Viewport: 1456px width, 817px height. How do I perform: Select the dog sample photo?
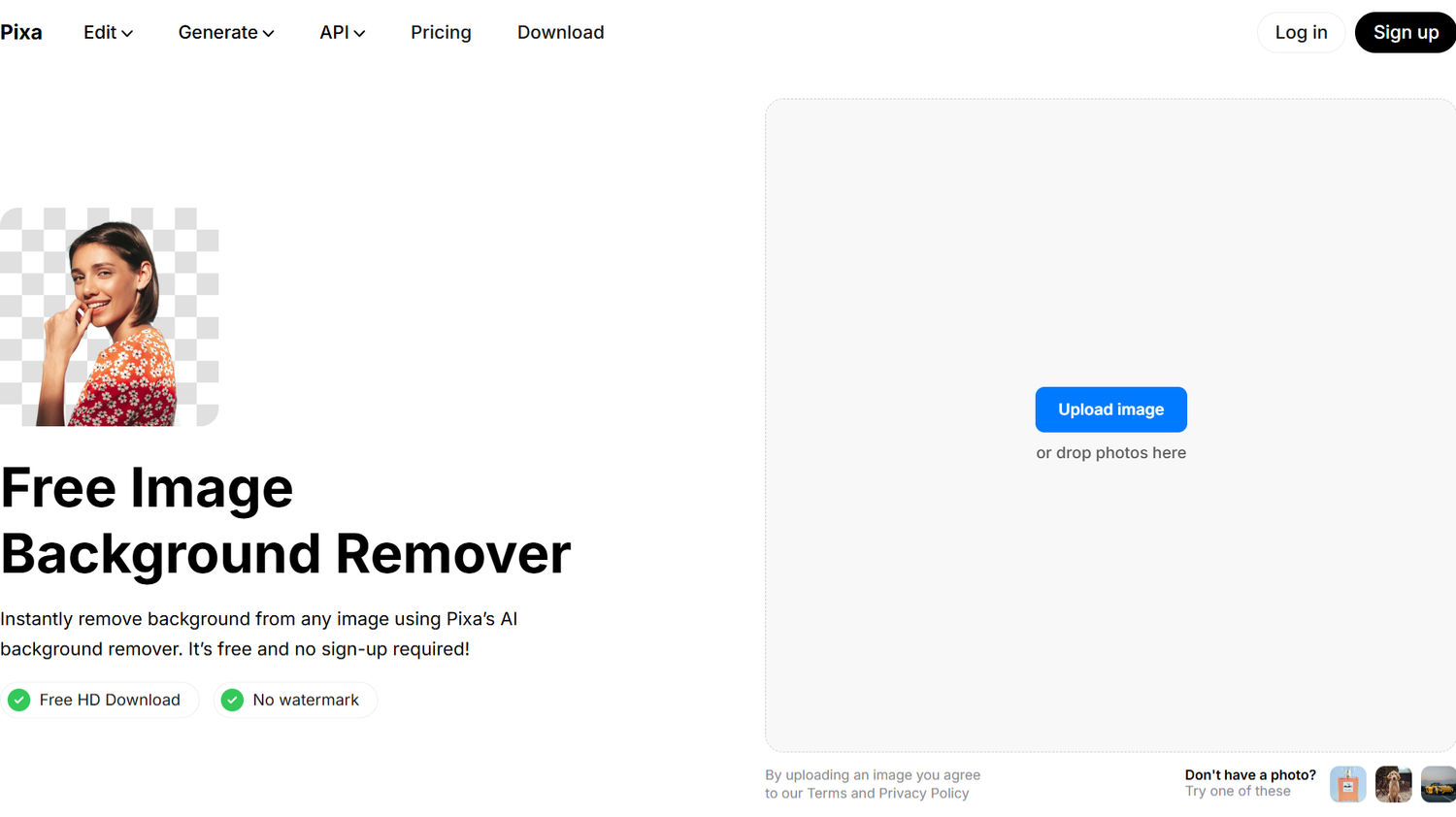pyautogui.click(x=1393, y=784)
